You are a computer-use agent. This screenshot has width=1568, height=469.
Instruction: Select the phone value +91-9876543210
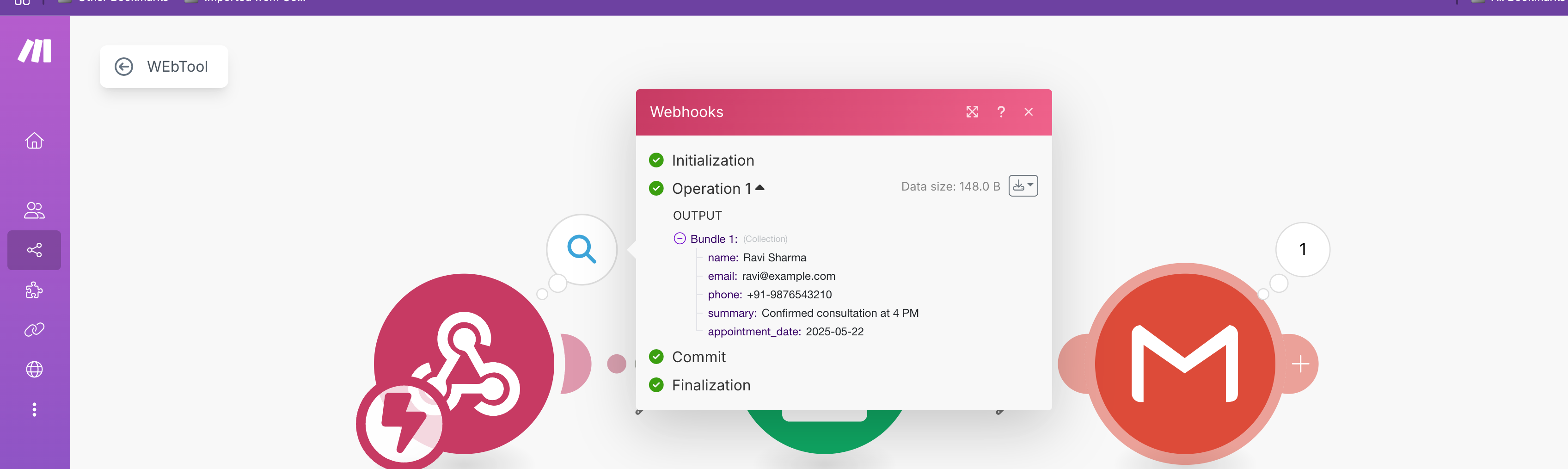point(789,295)
